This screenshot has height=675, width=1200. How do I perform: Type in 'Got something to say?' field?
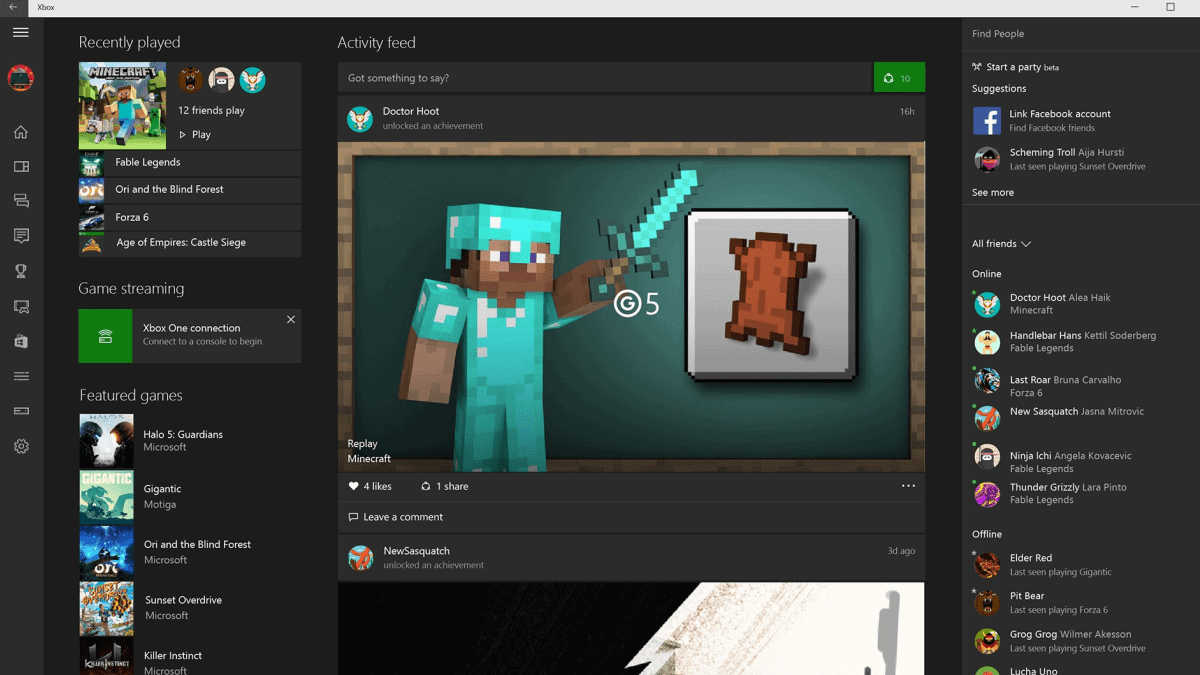[605, 78]
